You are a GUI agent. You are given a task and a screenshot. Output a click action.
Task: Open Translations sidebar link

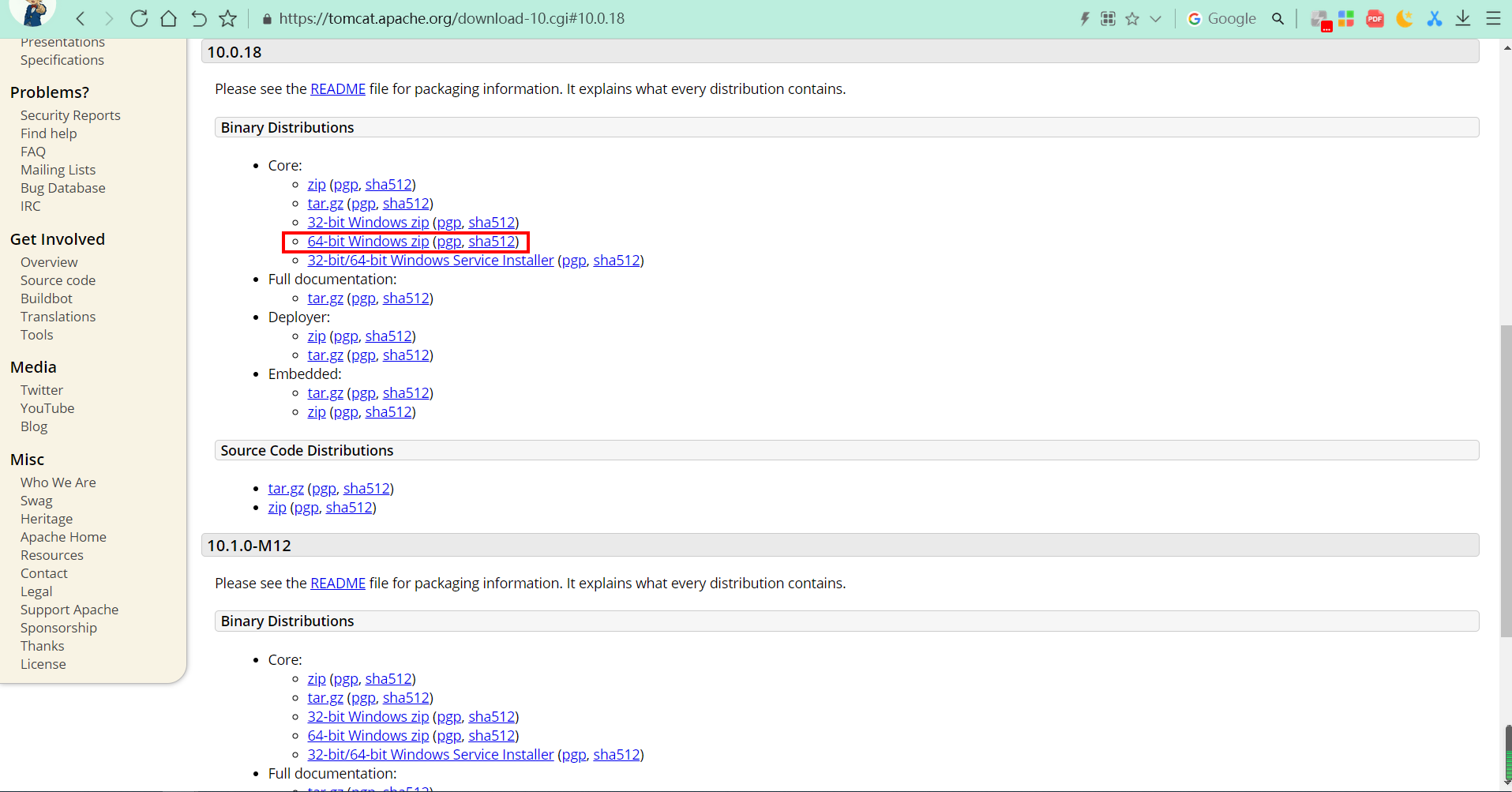point(58,317)
